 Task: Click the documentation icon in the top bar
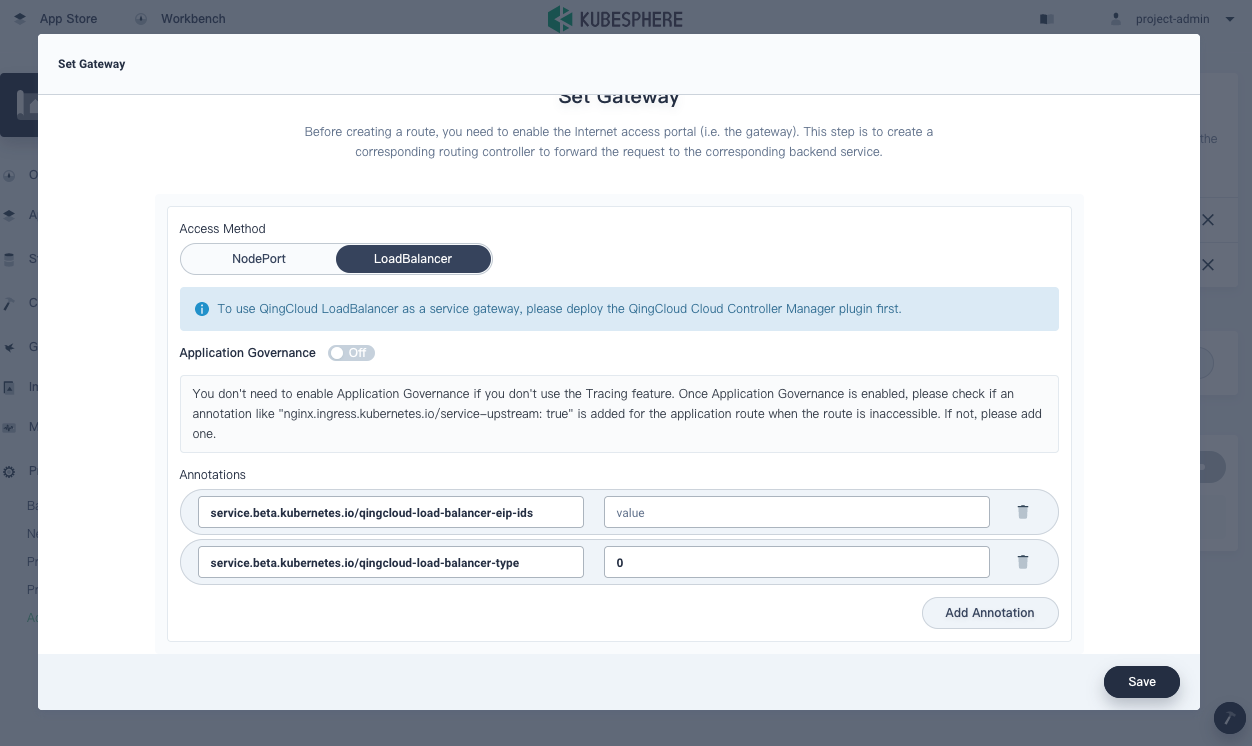click(1047, 19)
